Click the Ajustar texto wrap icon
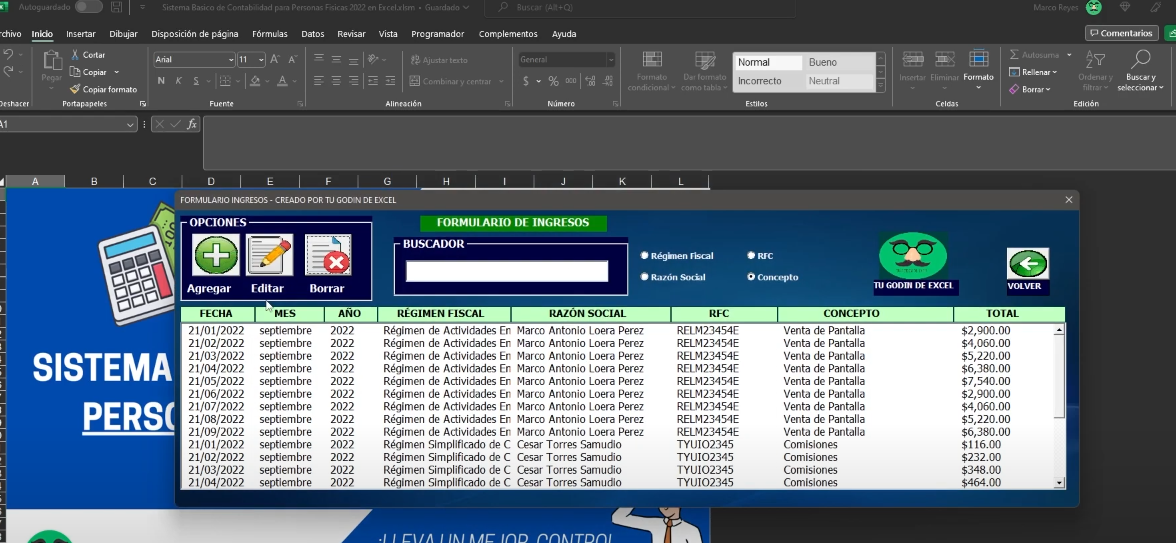The image size is (1176, 543). point(416,60)
